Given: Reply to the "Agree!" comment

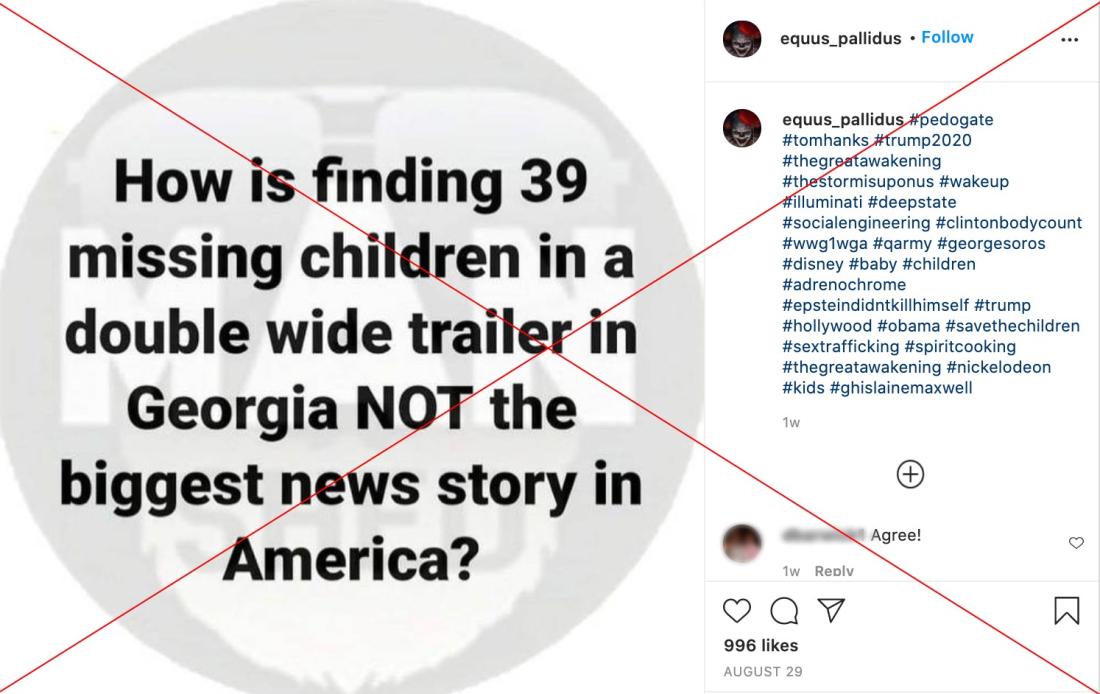Looking at the screenshot, I should [833, 571].
